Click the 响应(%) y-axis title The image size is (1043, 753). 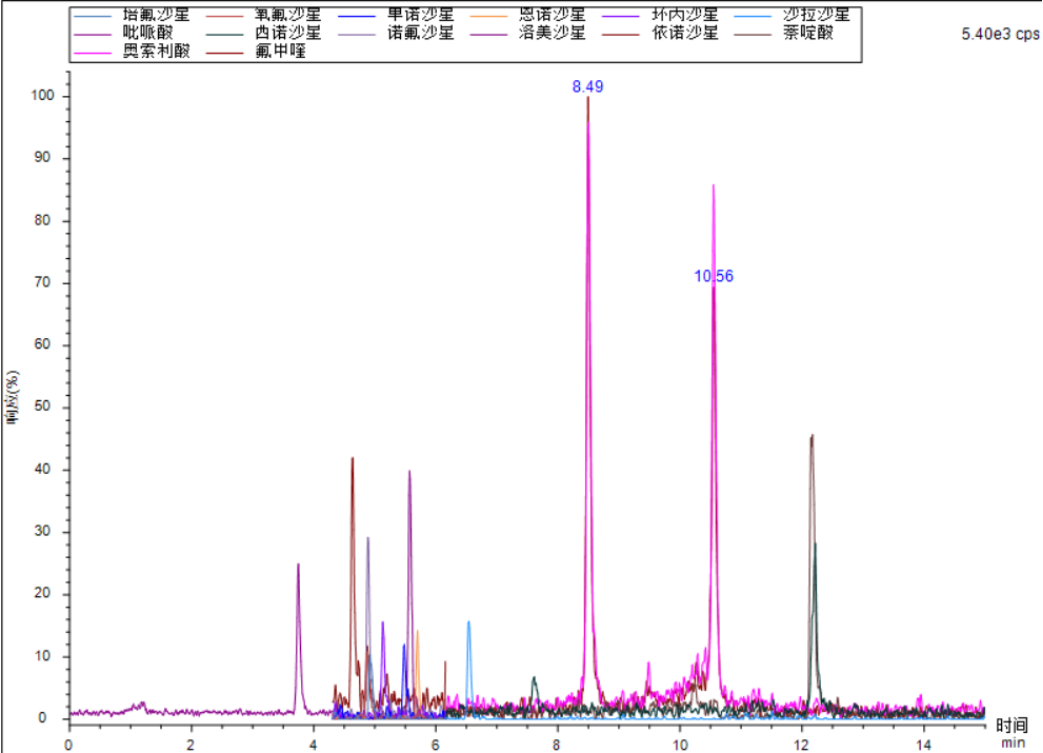point(13,400)
